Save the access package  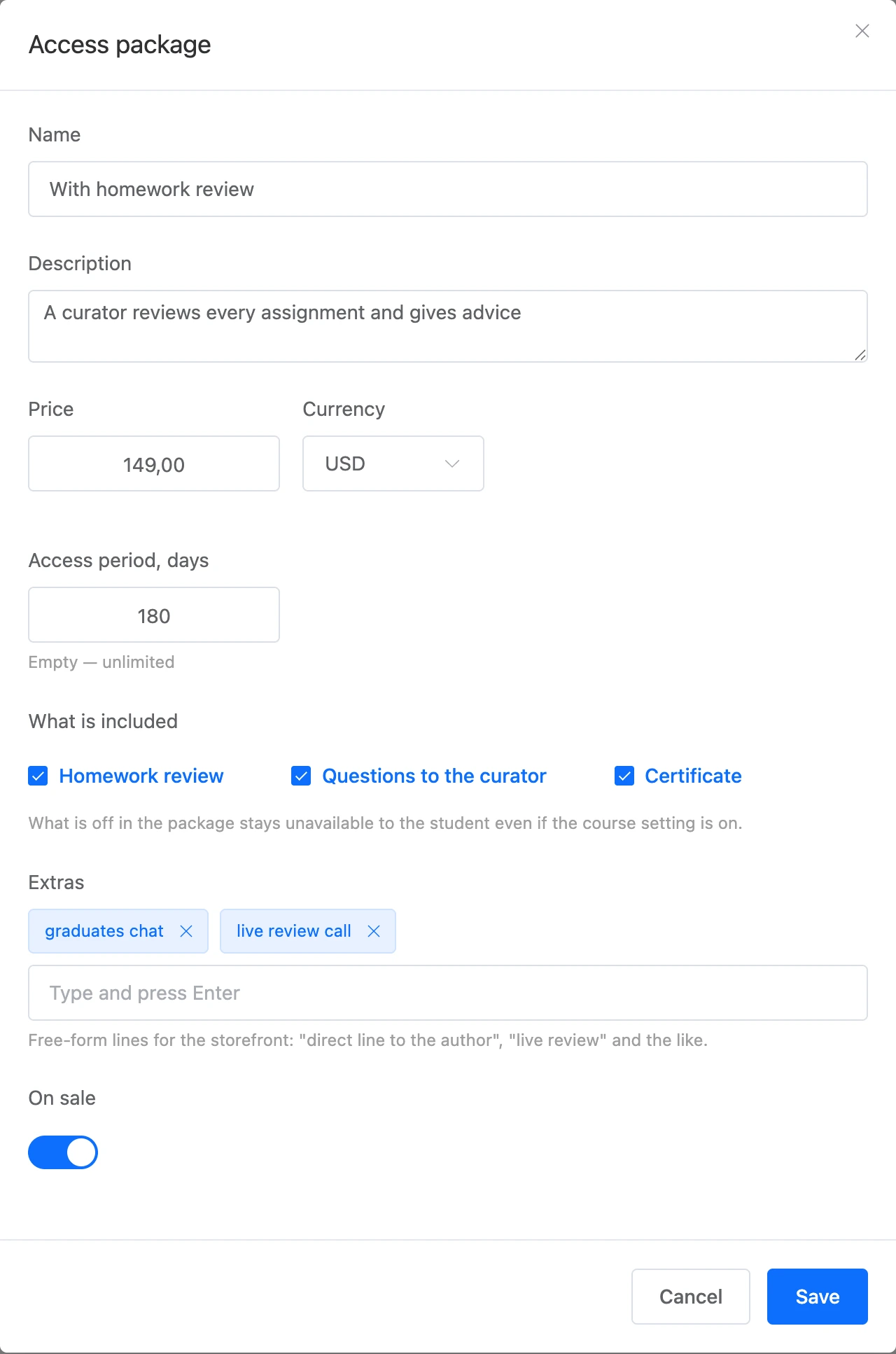(818, 1297)
